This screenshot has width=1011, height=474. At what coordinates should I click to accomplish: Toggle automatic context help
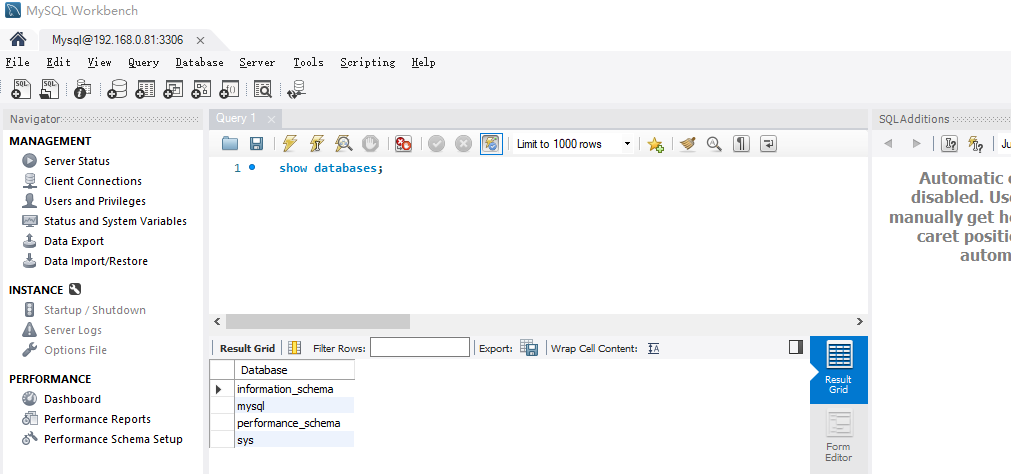click(x=976, y=144)
